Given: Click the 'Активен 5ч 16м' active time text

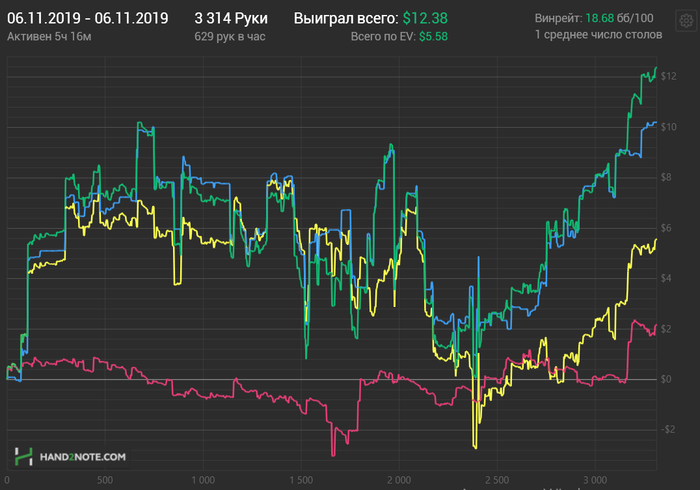Looking at the screenshot, I should 49,37.
